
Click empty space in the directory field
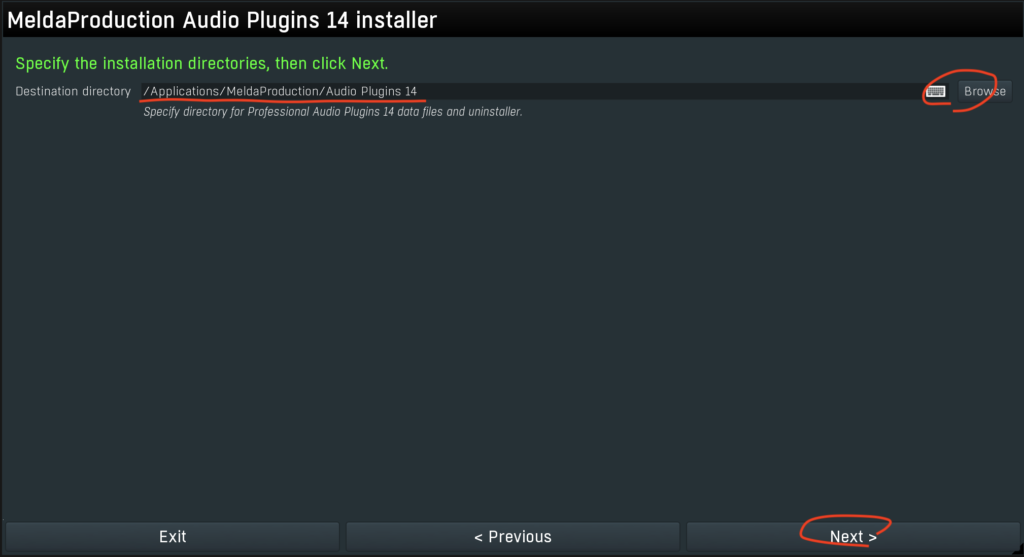tap(666, 91)
